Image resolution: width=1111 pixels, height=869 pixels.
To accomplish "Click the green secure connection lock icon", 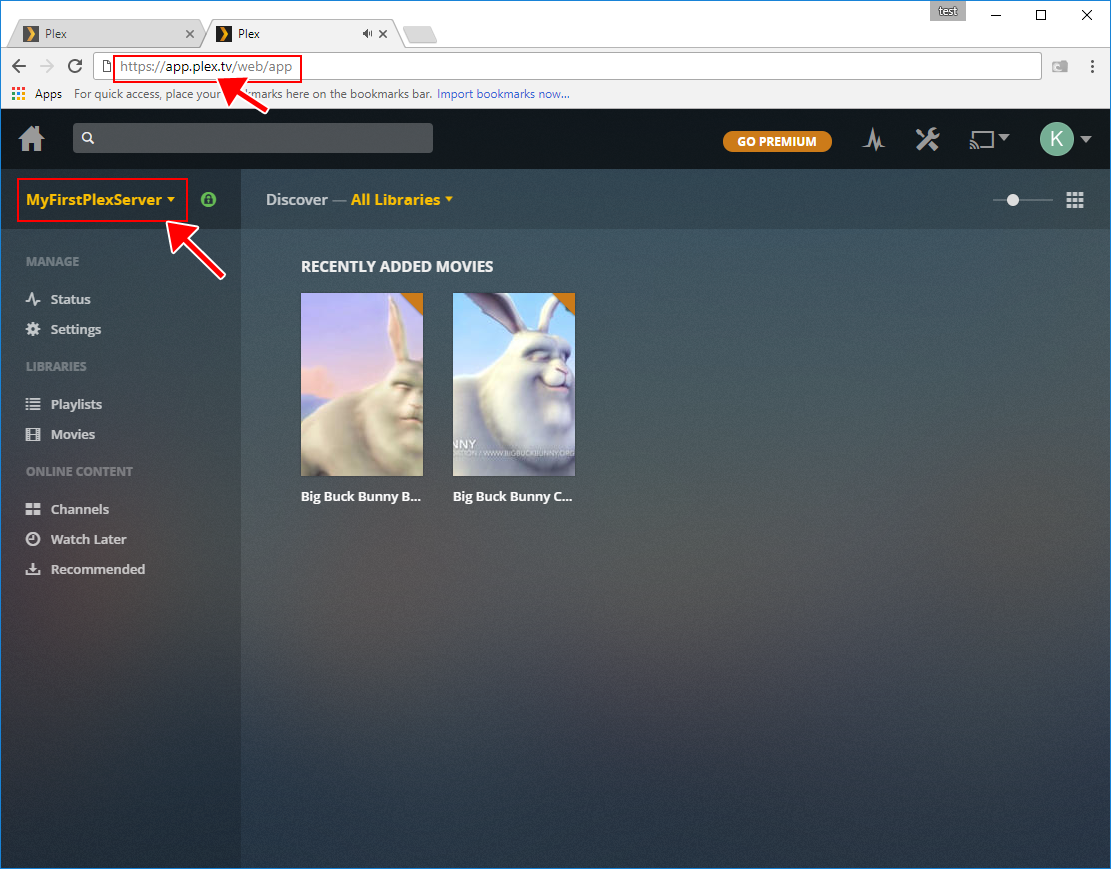I will click(x=208, y=200).
